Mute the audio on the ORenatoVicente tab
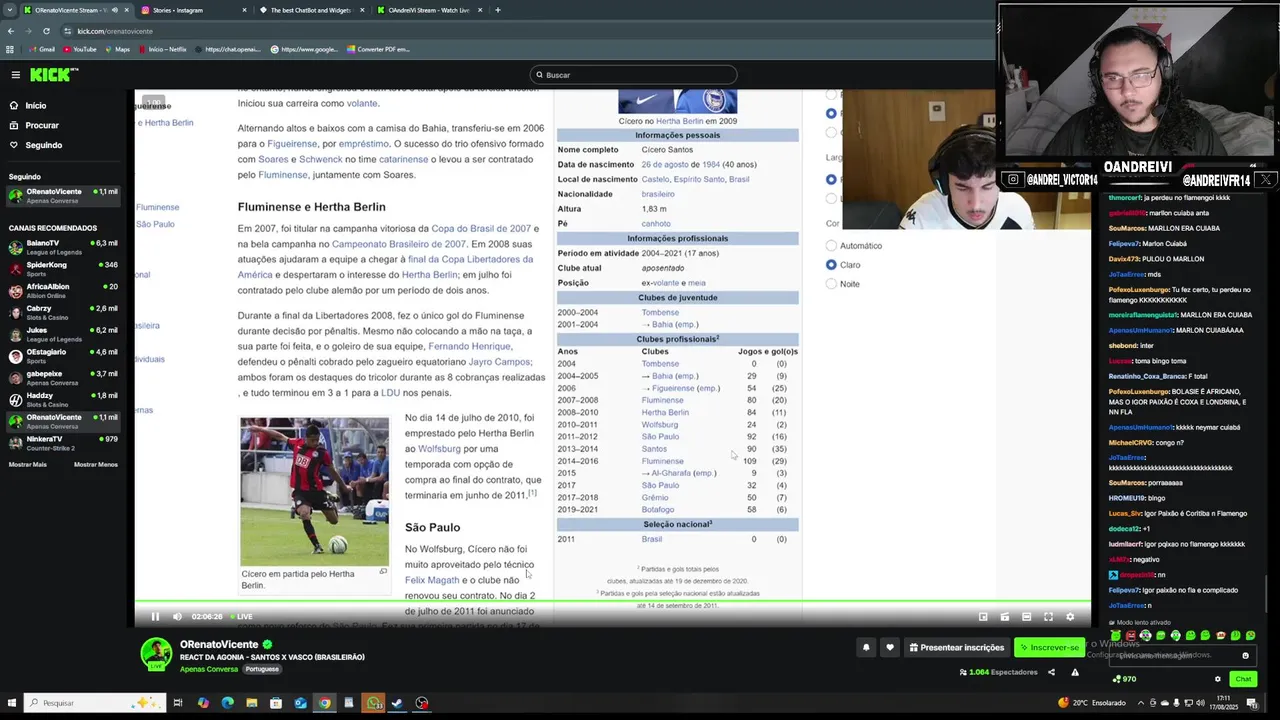The width and height of the screenshot is (1280, 720). click(115, 10)
